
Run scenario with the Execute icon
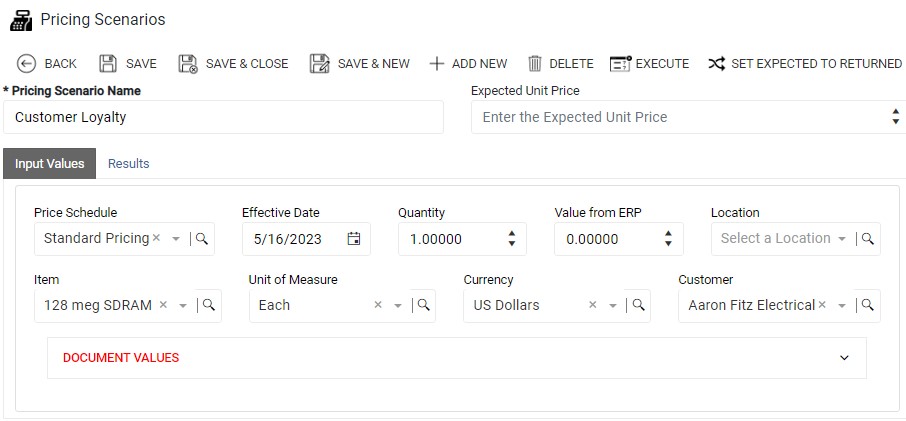pos(621,64)
